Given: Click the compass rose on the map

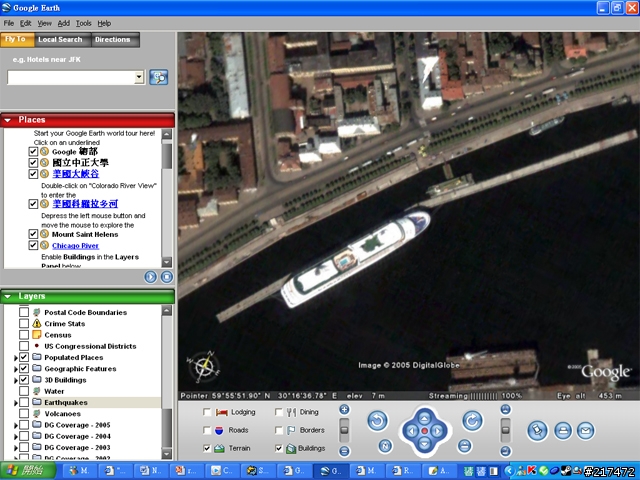Looking at the screenshot, I should point(204,366).
